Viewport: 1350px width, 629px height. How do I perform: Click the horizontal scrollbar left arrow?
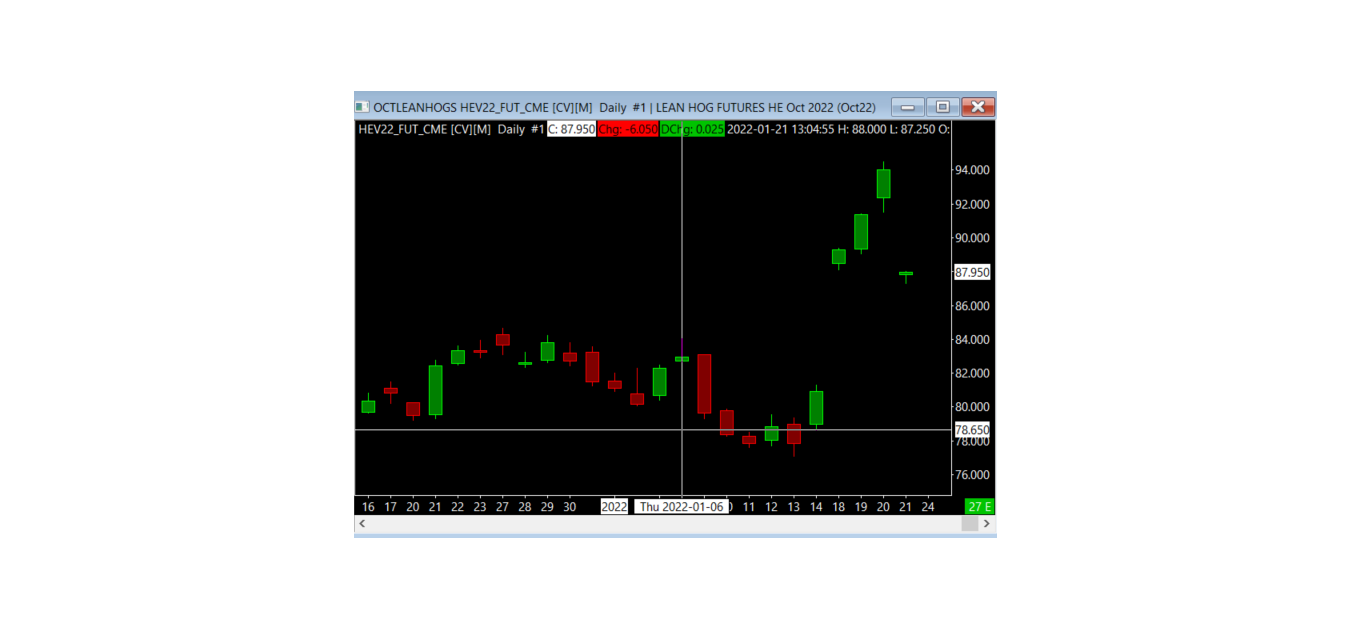point(362,524)
